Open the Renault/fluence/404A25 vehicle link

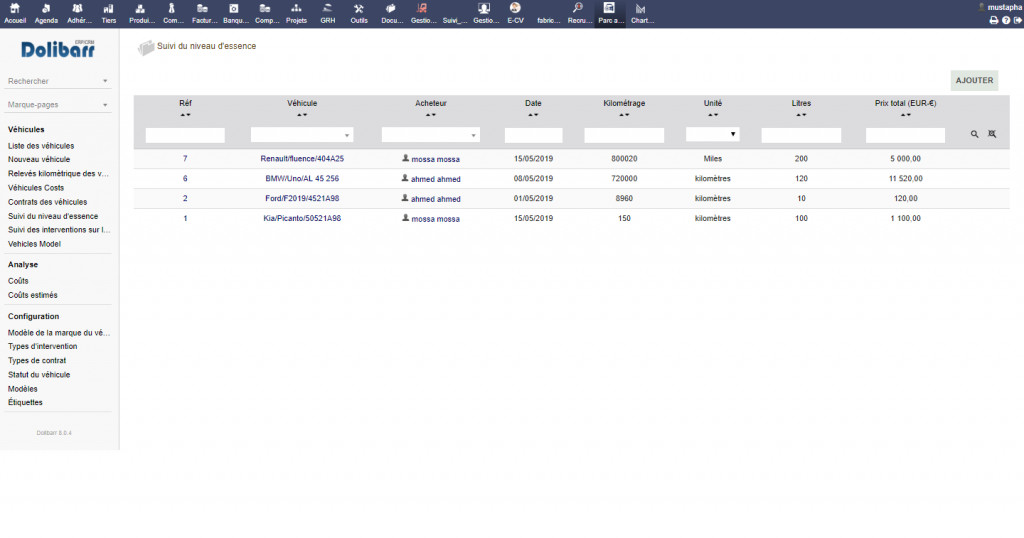[x=301, y=159]
